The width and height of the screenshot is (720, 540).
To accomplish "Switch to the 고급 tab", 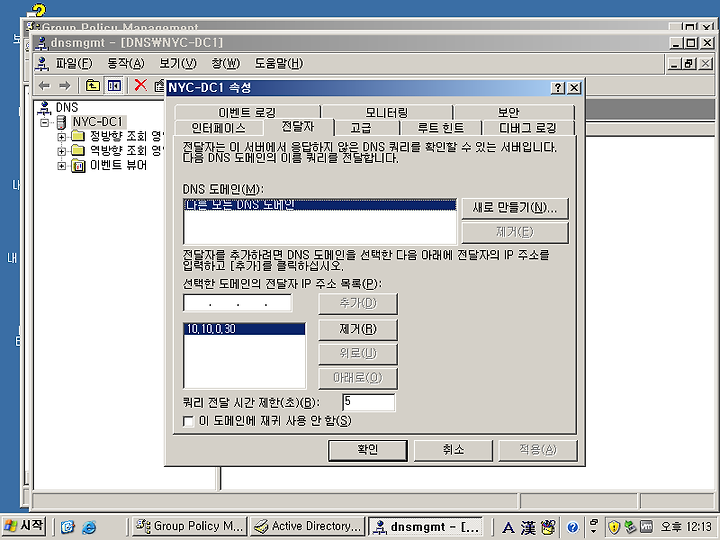I will click(x=366, y=128).
